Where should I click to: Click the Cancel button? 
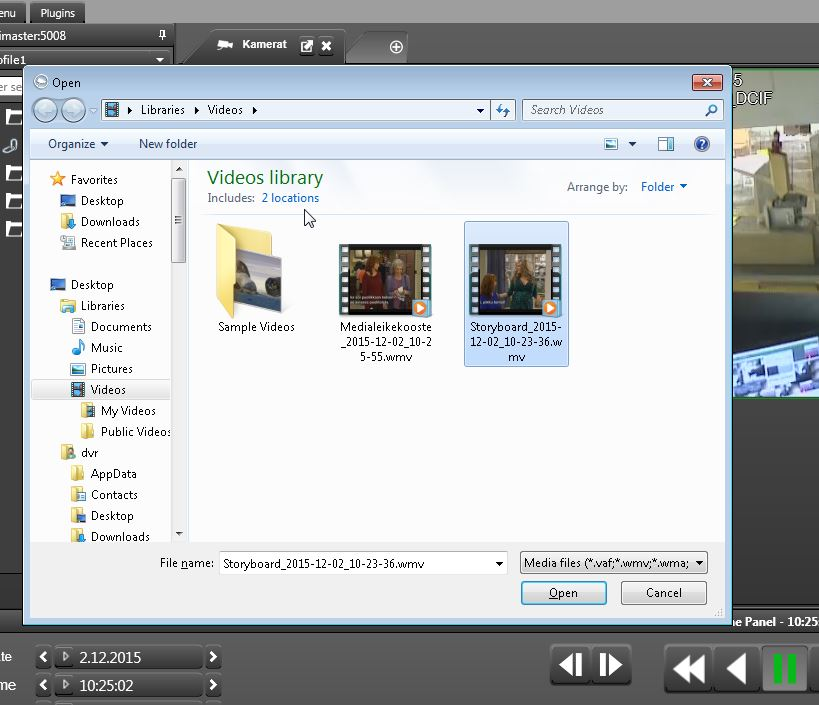point(663,593)
